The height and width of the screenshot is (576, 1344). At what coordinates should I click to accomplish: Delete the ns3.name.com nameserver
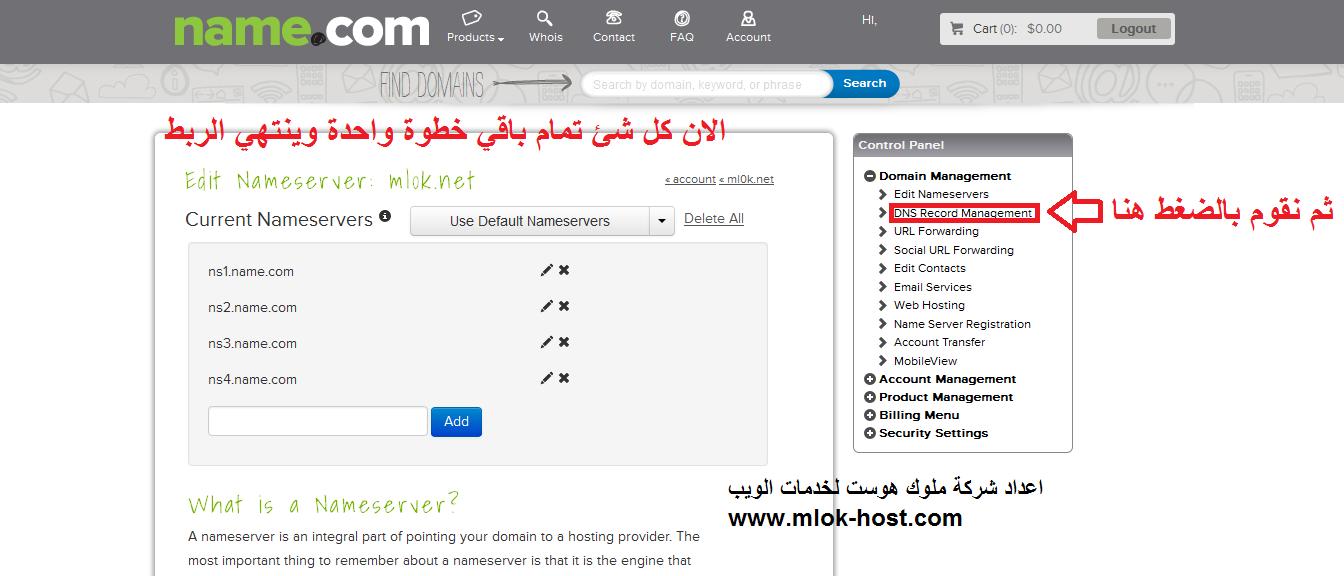[564, 342]
